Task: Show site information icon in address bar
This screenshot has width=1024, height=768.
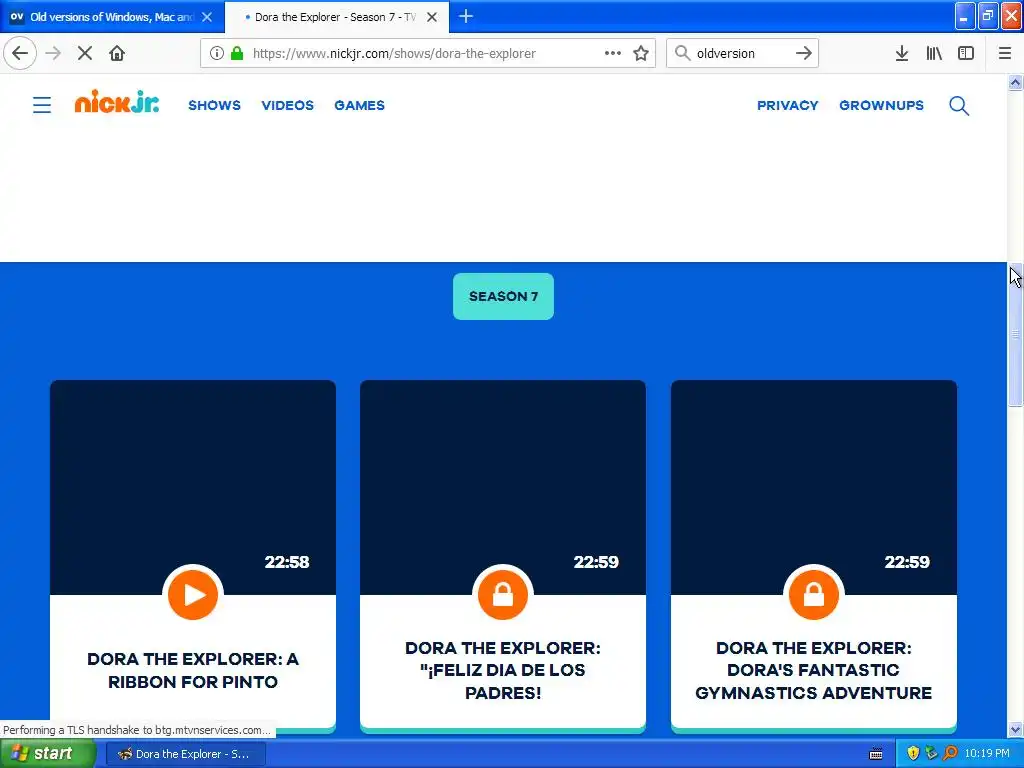Action: [x=217, y=53]
